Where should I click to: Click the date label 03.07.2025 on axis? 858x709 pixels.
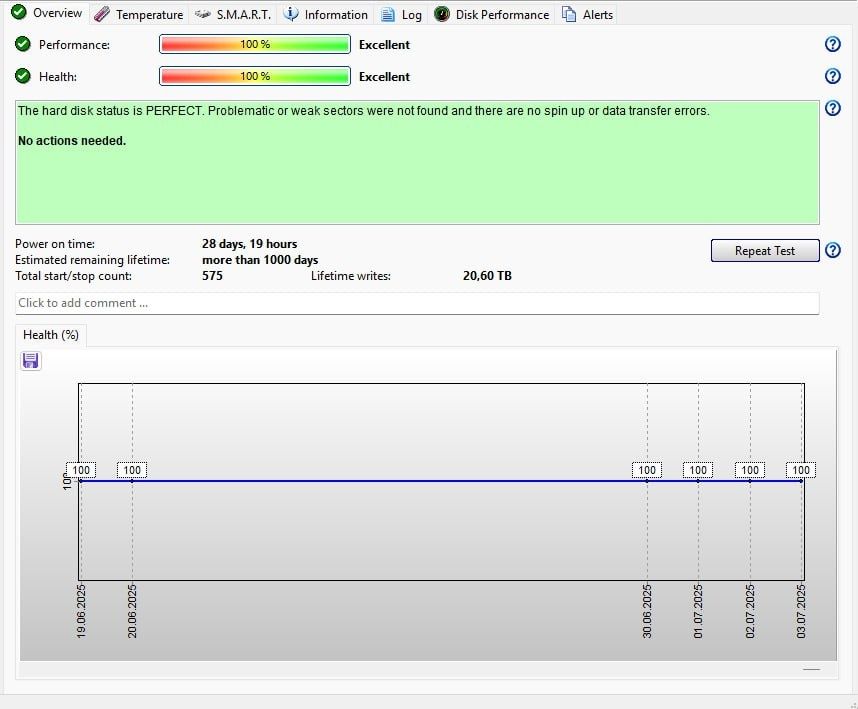[x=801, y=611]
